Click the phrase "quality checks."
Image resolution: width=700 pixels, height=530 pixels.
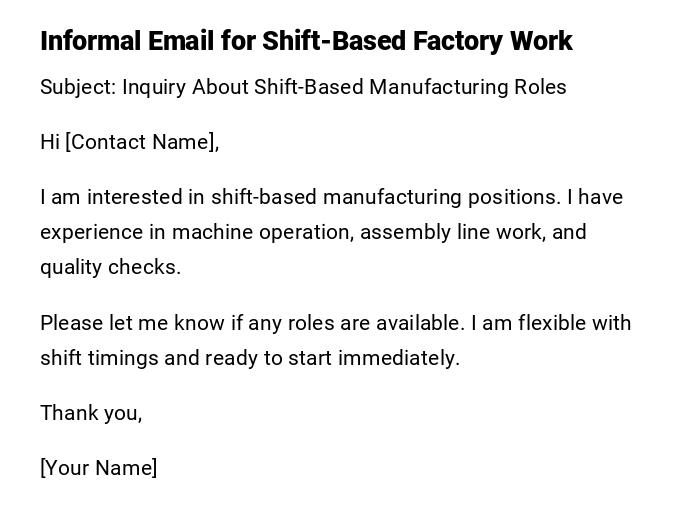110,267
